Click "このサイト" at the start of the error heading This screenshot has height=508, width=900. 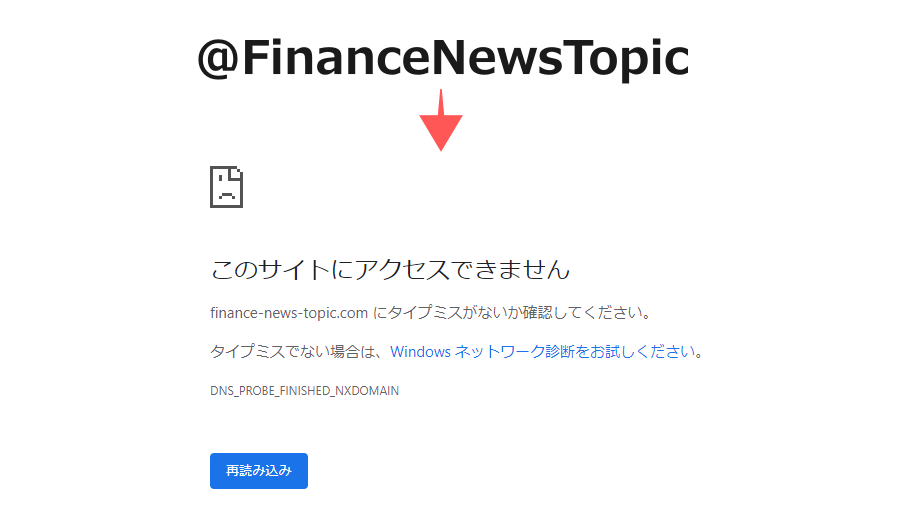pyautogui.click(x=270, y=269)
